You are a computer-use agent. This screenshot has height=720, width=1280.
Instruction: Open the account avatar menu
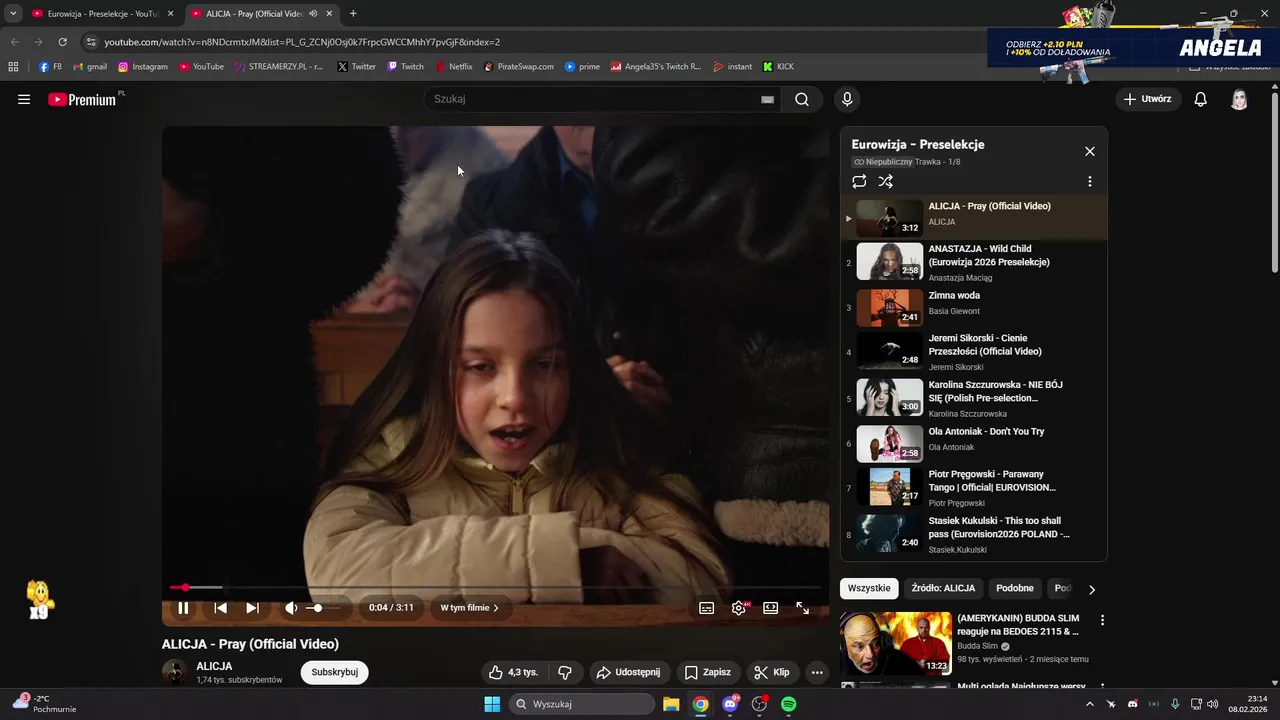pos(1239,99)
